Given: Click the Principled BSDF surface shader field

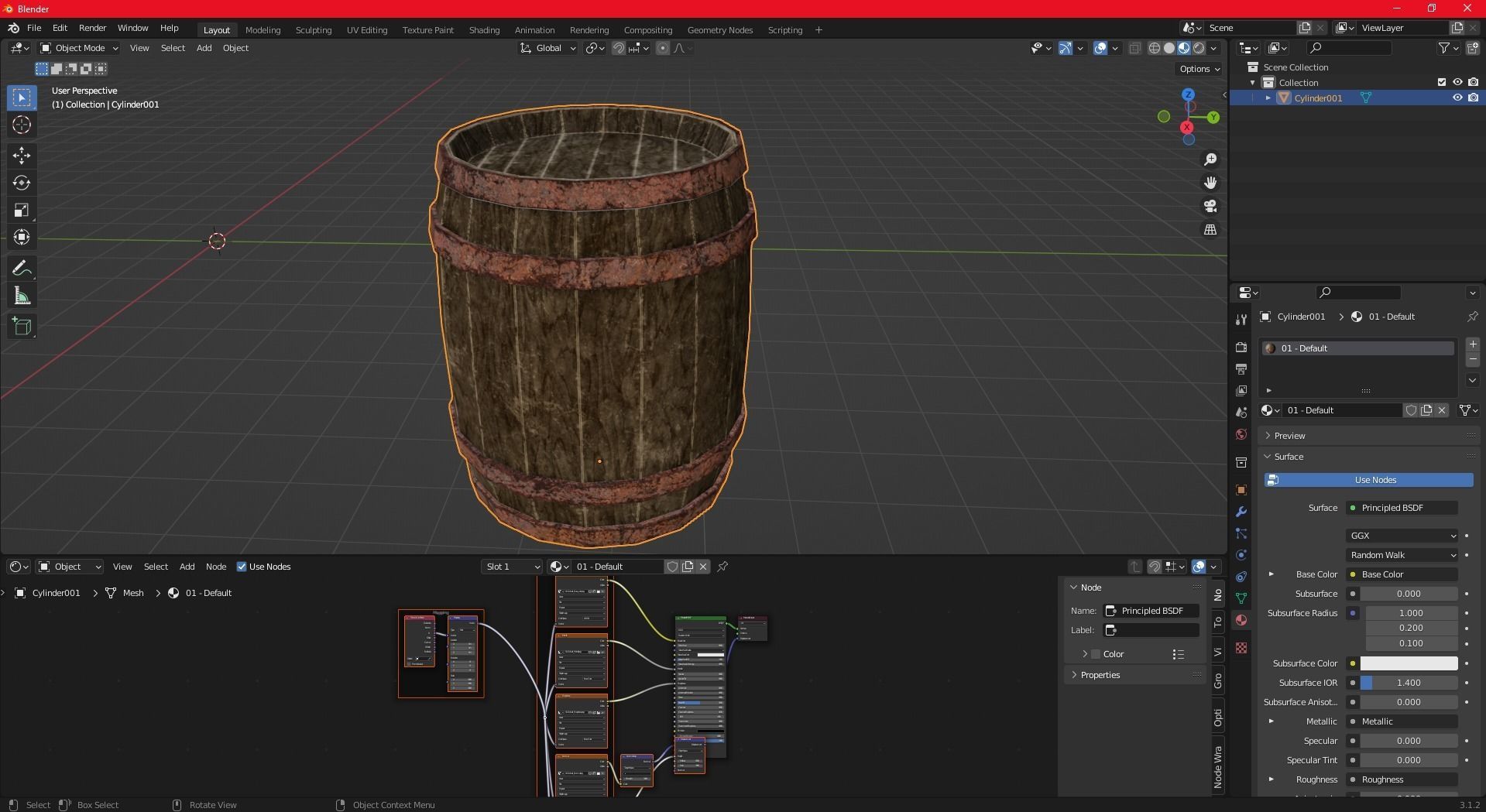Looking at the screenshot, I should (1402, 508).
